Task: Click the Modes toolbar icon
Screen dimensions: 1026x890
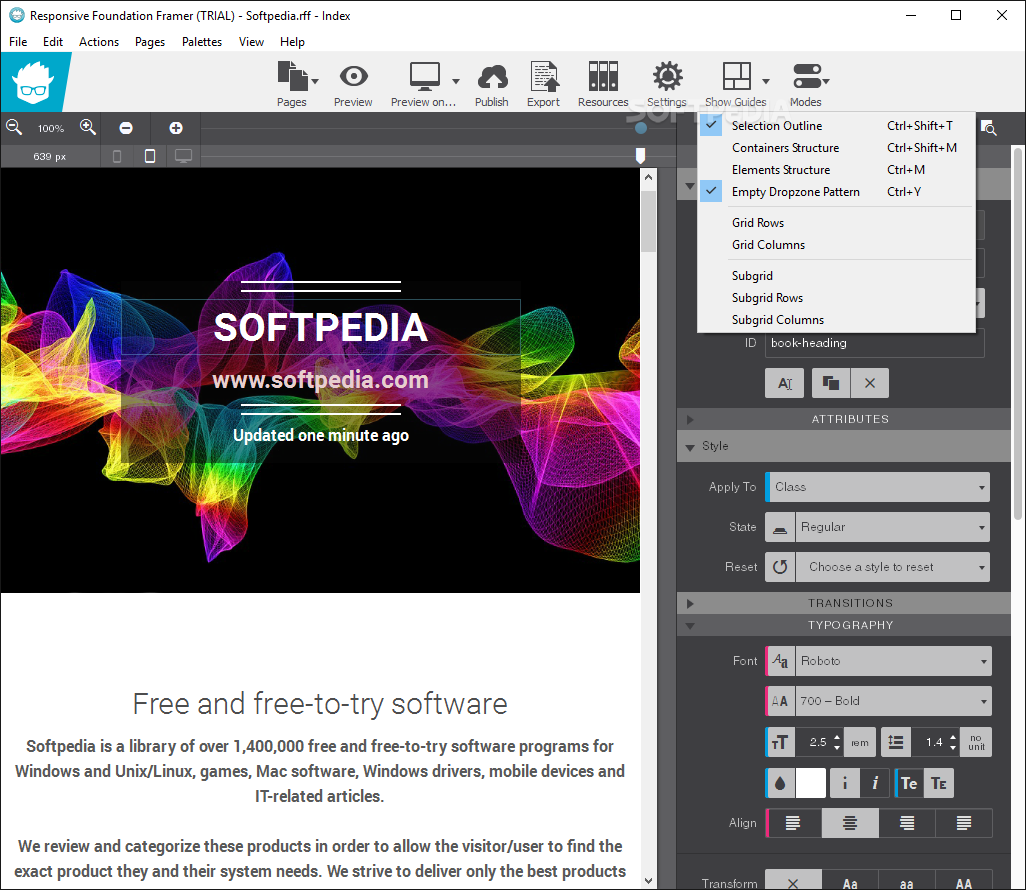Action: click(x=807, y=77)
